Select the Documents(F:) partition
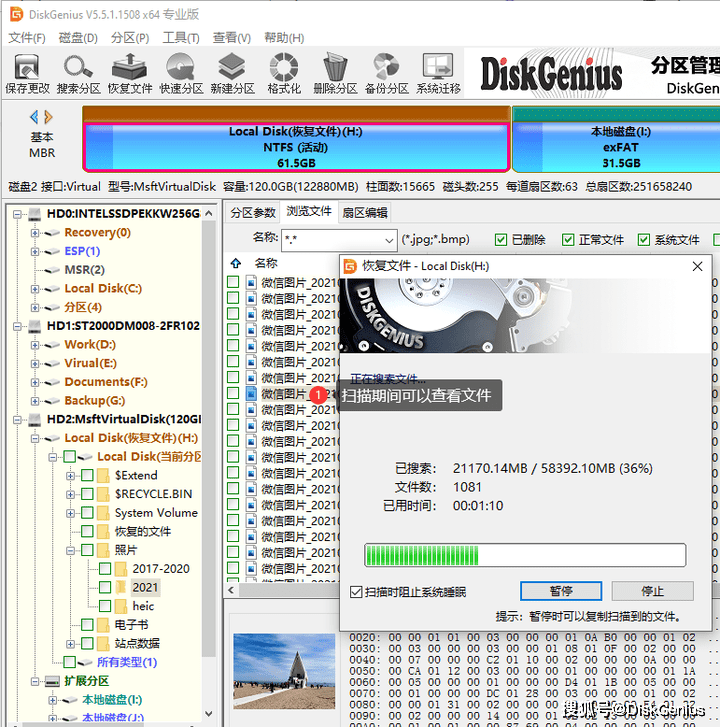The image size is (720, 727). click(106, 382)
